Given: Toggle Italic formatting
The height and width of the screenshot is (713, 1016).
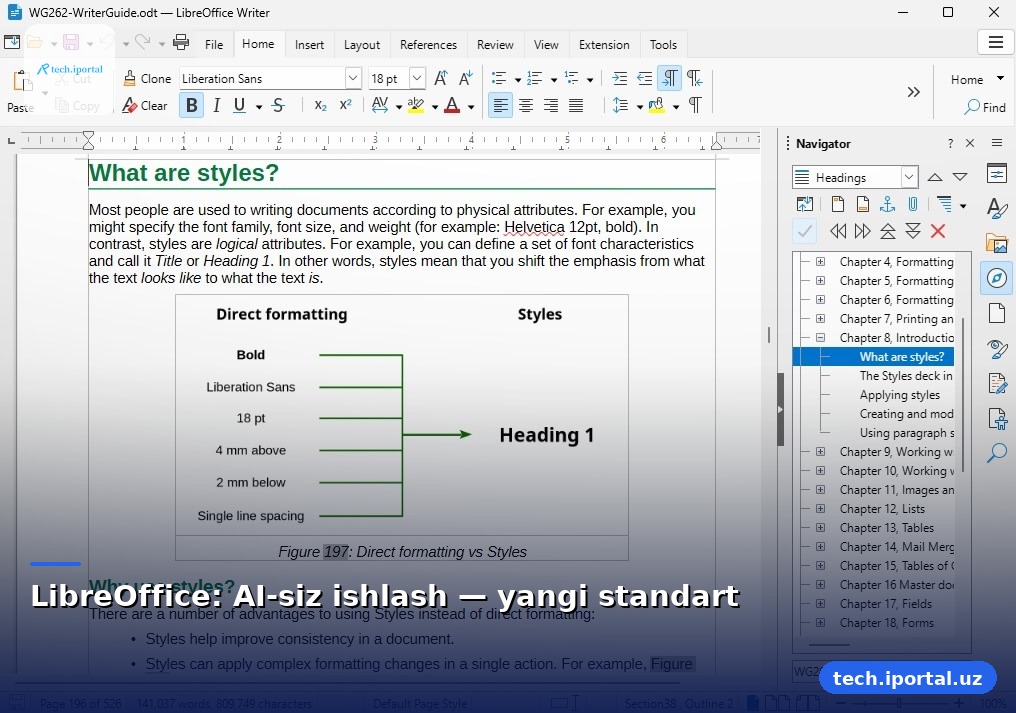Looking at the screenshot, I should pyautogui.click(x=216, y=106).
